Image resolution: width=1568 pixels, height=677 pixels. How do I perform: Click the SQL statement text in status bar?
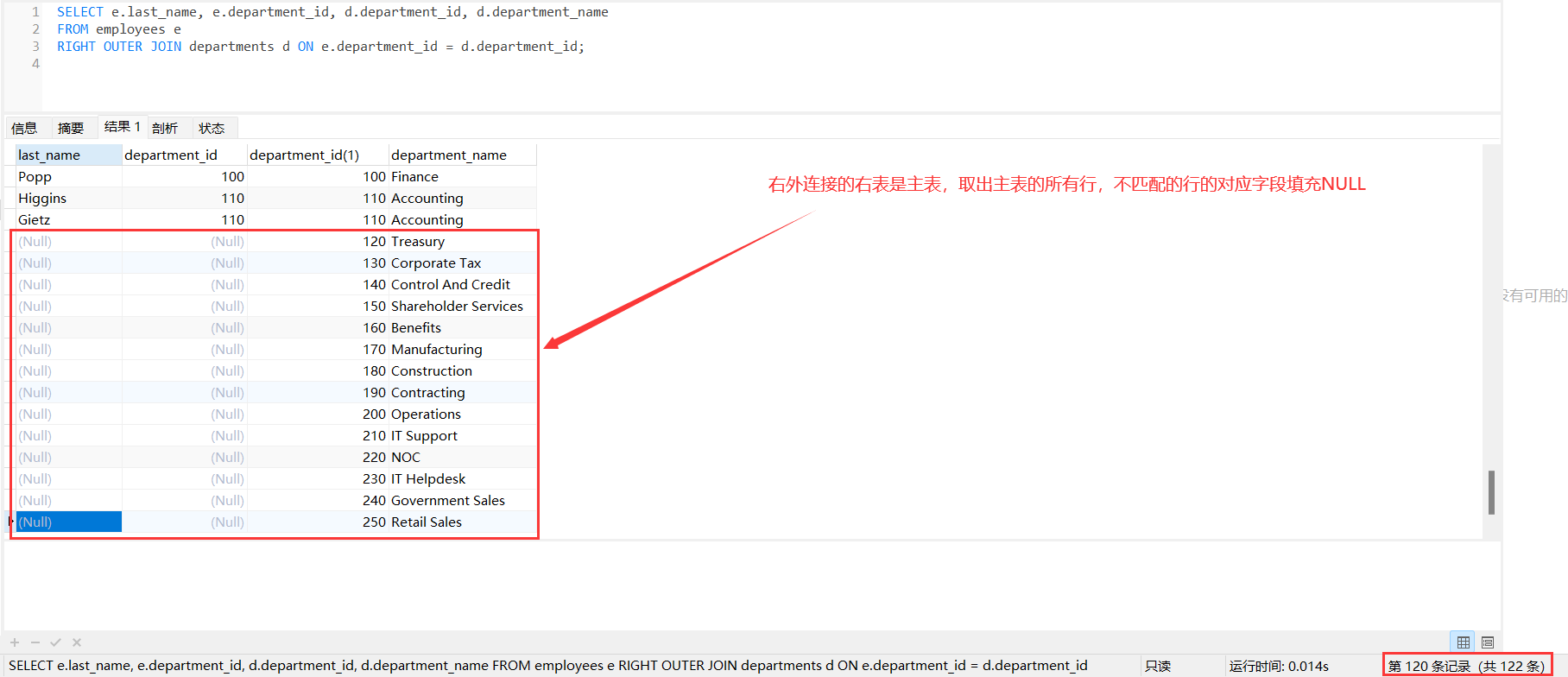coord(548,665)
